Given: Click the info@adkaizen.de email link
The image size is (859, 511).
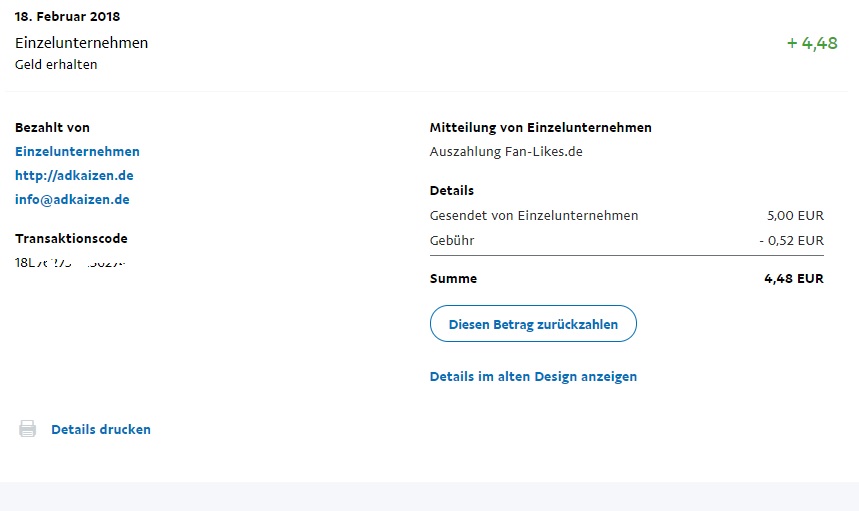Looking at the screenshot, I should 72,200.
